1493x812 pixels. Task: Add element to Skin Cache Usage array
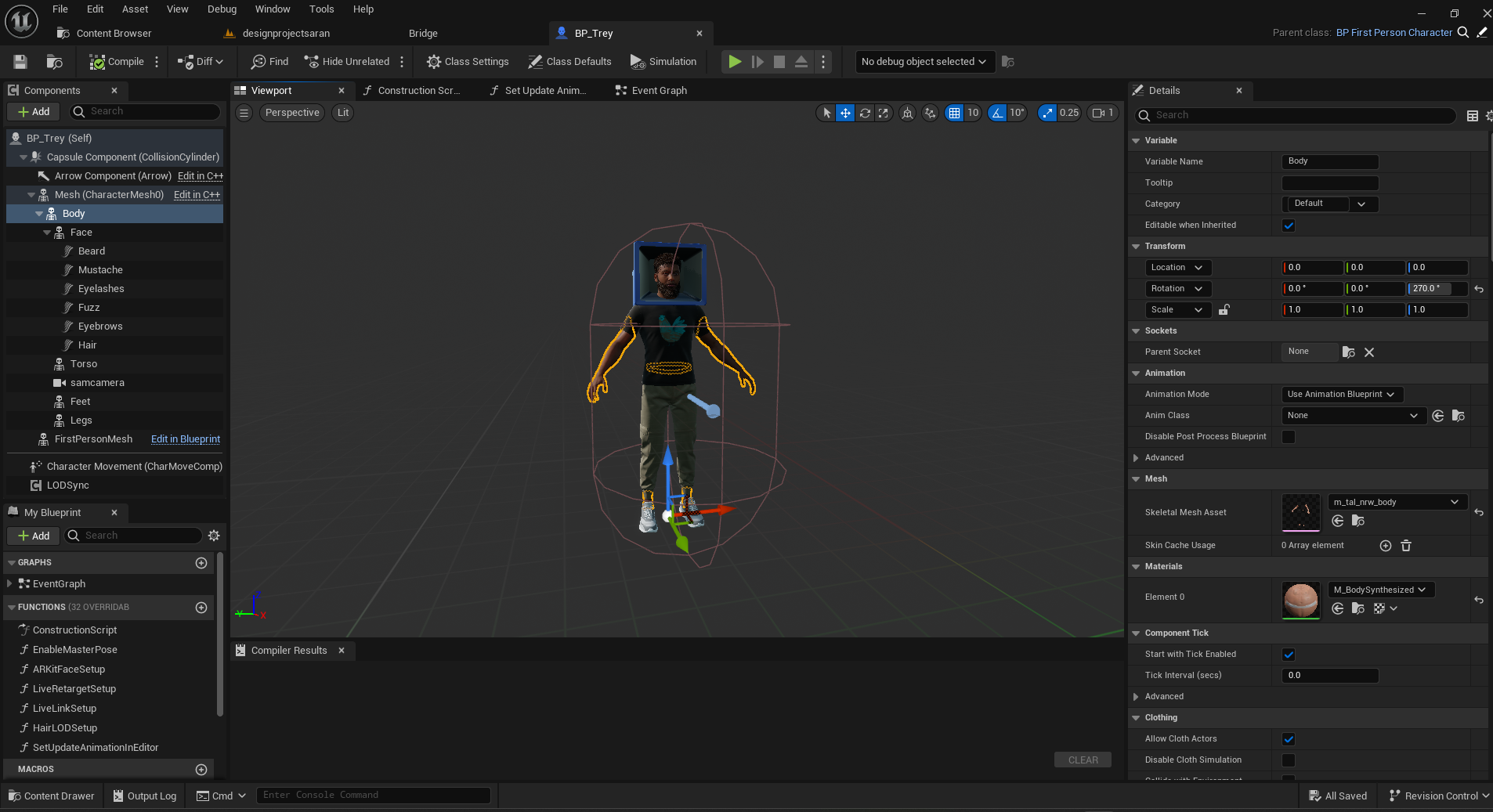click(1385, 546)
